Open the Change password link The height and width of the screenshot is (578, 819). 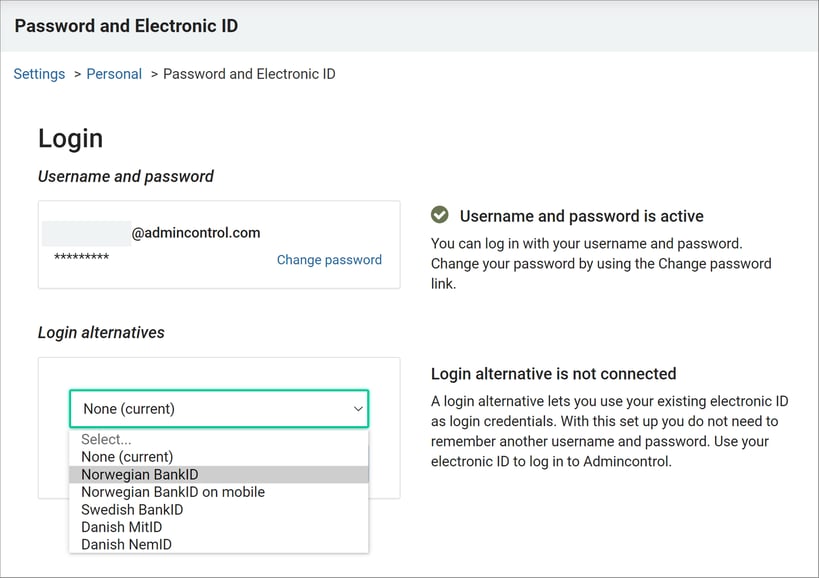coord(329,259)
